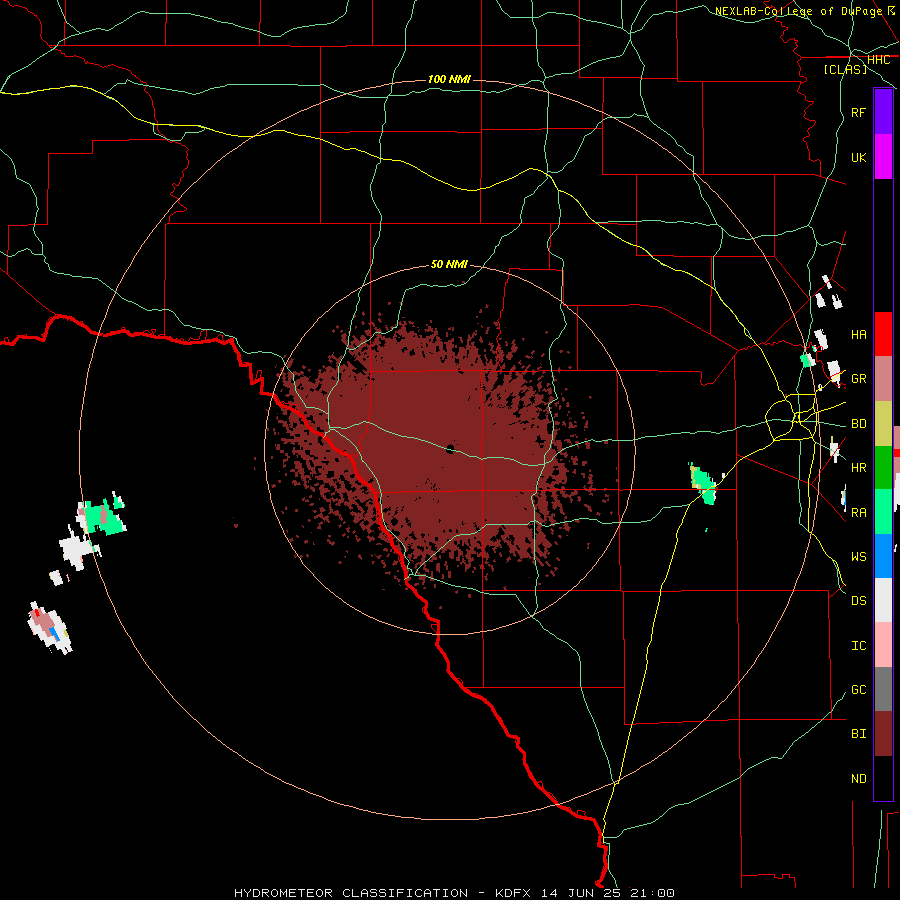Click the WS blue legend swatch
The image size is (900, 900).
tap(883, 556)
